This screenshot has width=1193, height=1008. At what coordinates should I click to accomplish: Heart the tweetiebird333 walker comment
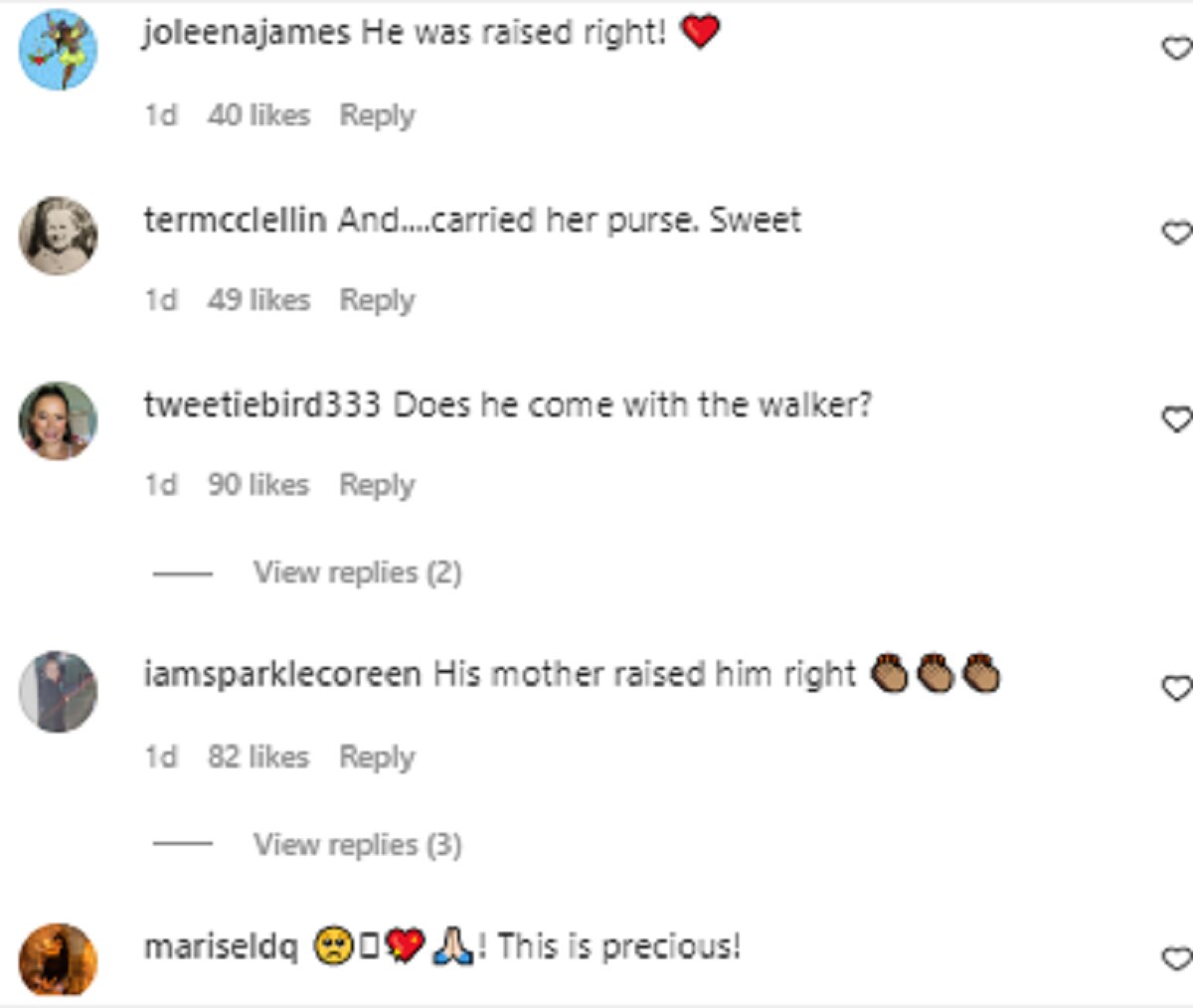[x=1177, y=419]
